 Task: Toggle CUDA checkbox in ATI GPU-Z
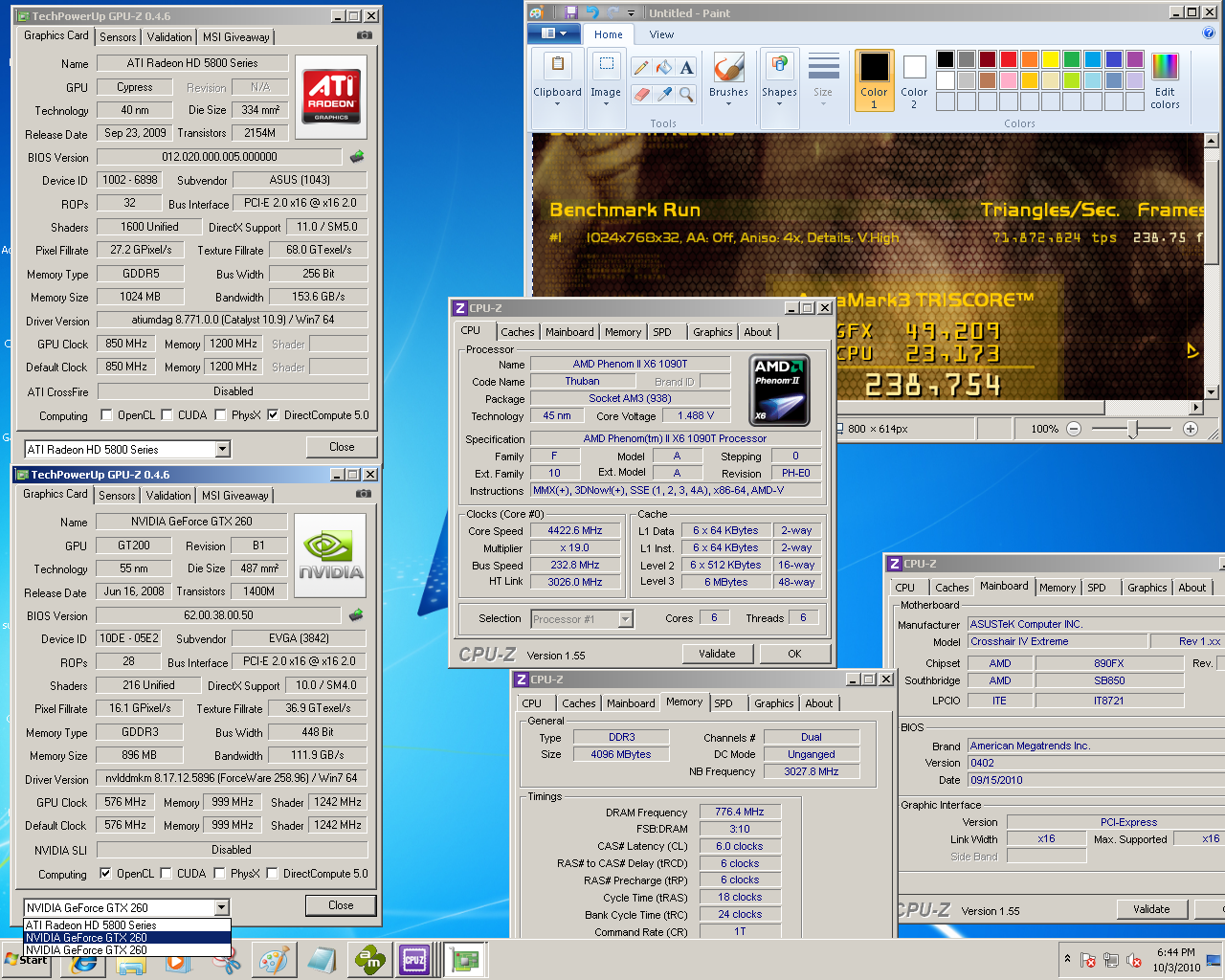pyautogui.click(x=167, y=415)
